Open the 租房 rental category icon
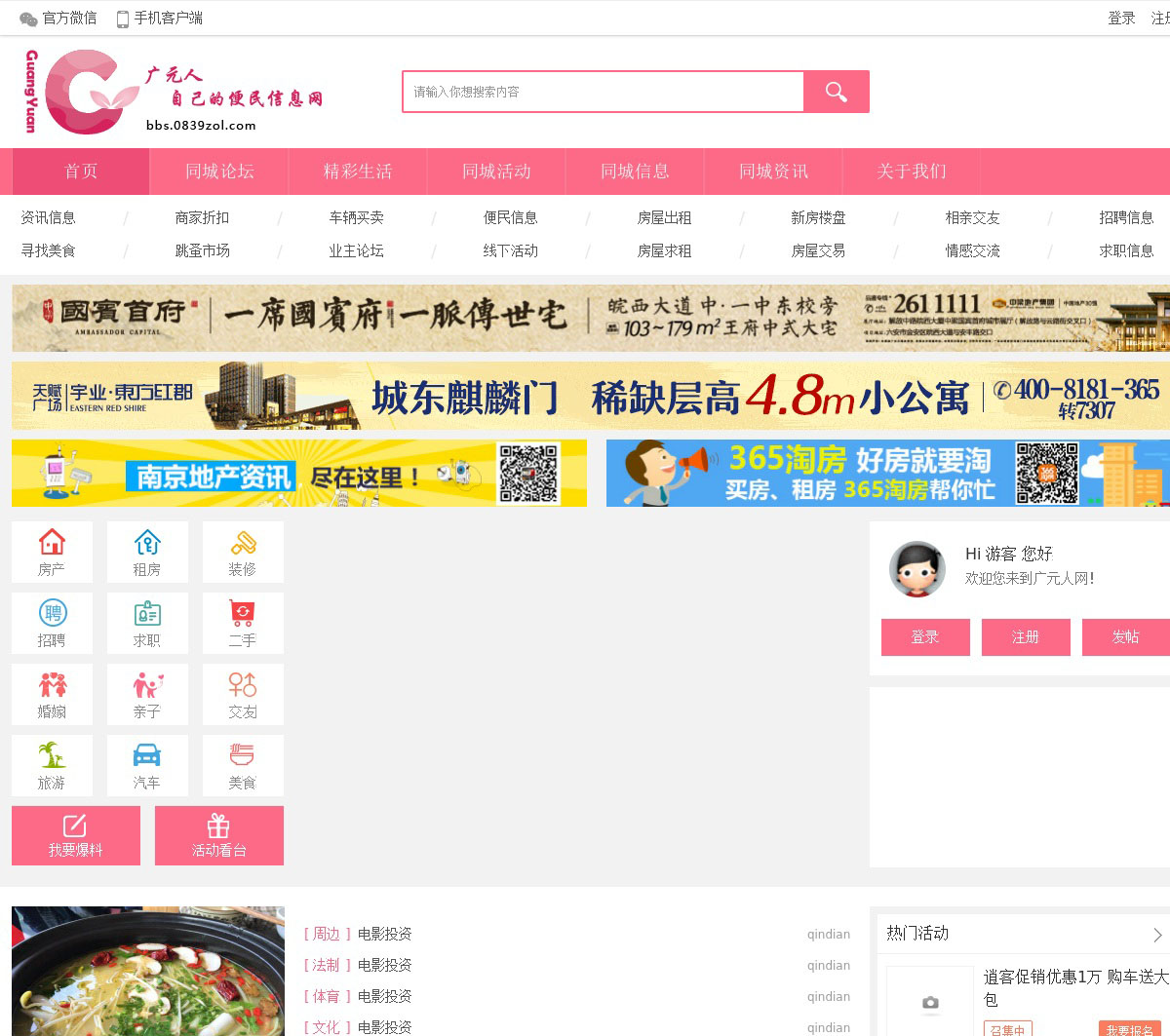Image resolution: width=1170 pixels, height=1036 pixels. tap(147, 552)
